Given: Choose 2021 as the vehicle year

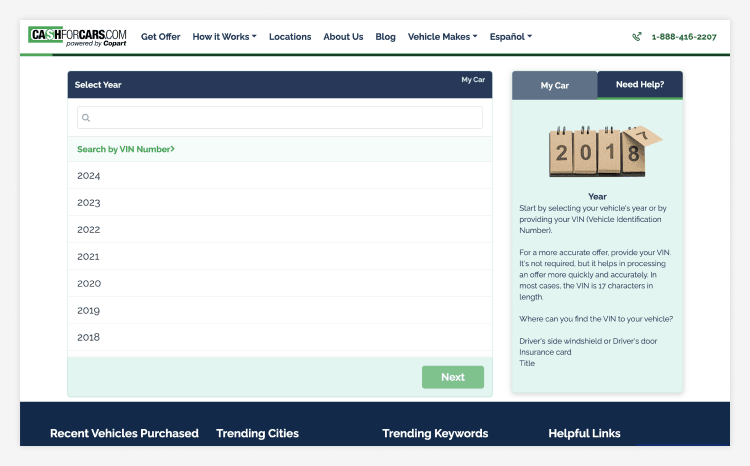Looking at the screenshot, I should (89, 257).
